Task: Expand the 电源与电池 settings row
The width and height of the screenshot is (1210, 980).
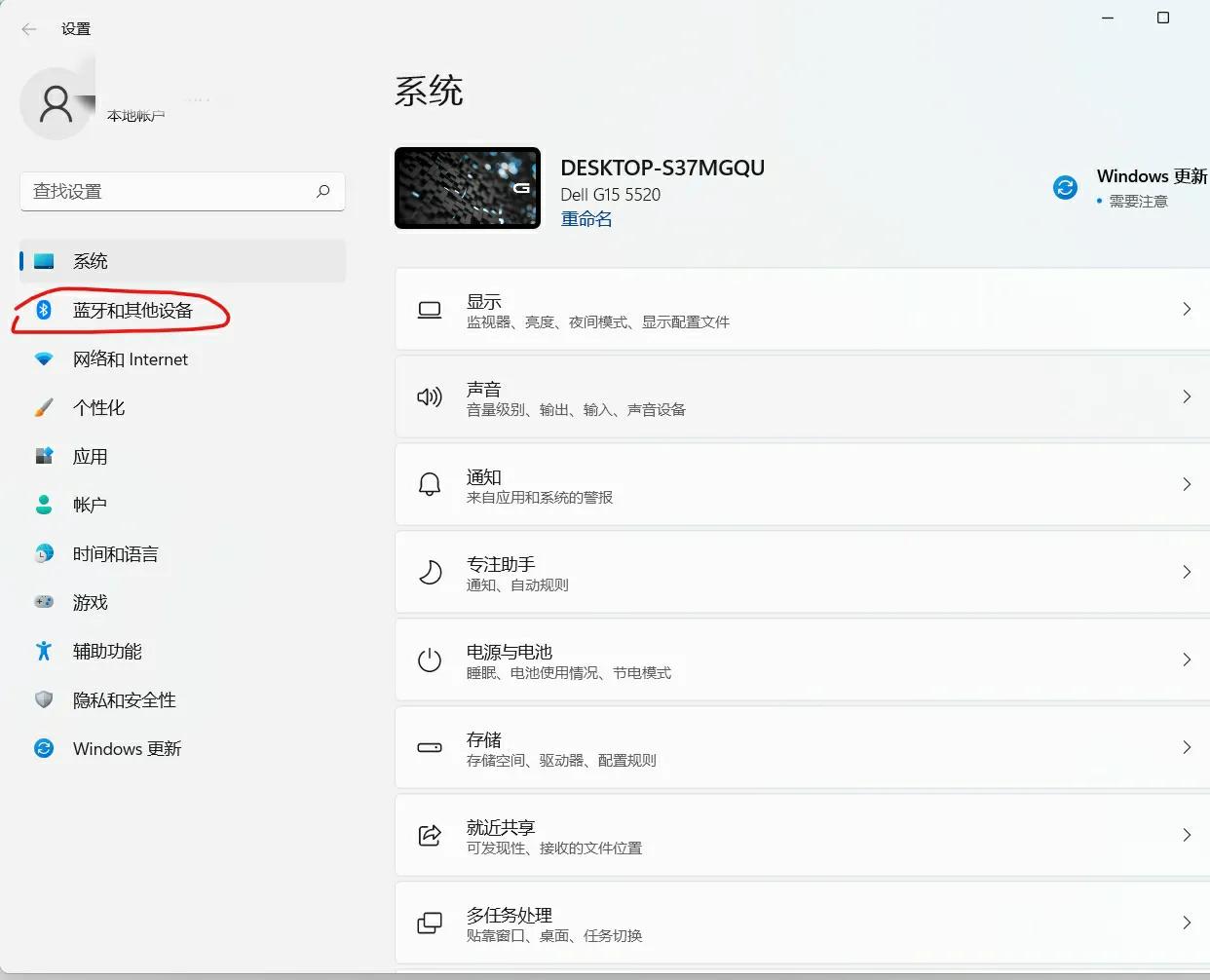Action: 801,660
